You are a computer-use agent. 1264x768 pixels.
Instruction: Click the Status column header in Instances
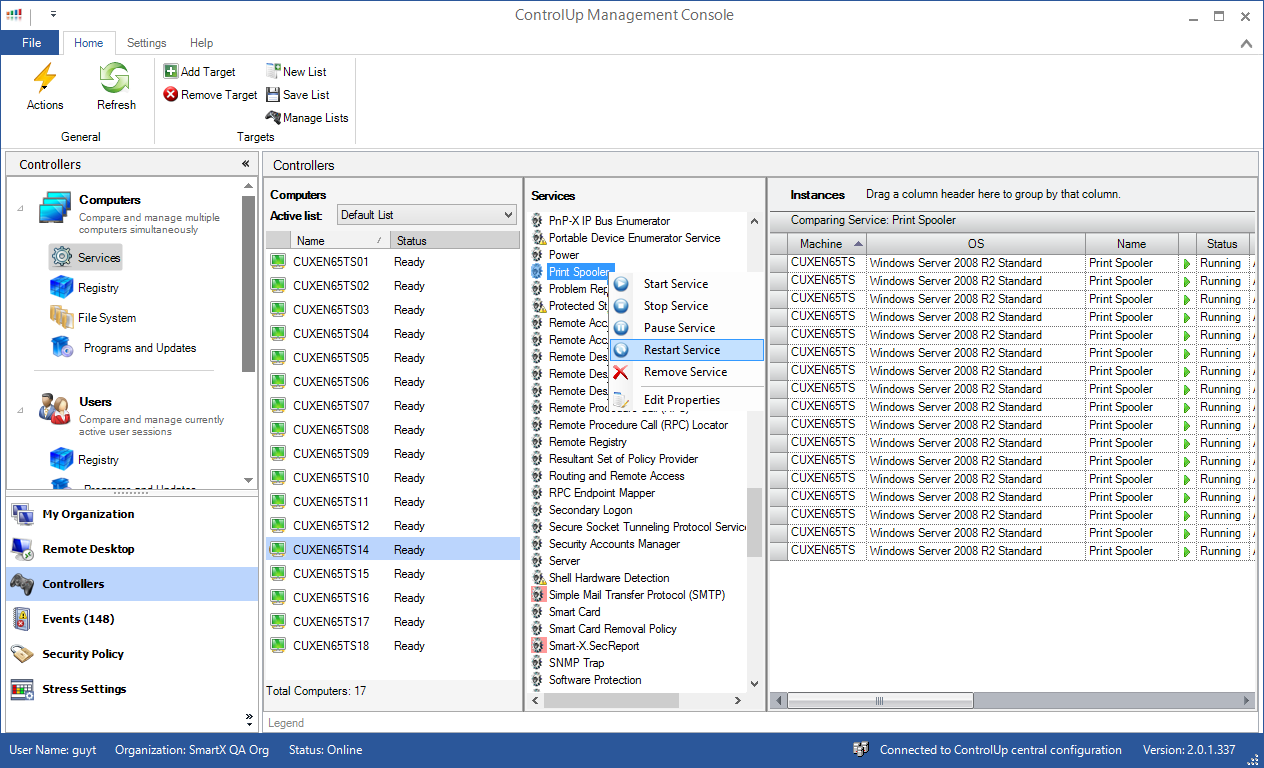coord(1222,244)
